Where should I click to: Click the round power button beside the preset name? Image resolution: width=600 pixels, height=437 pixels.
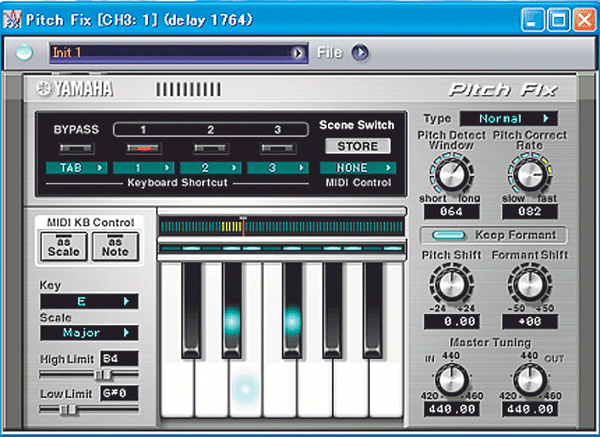tap(24, 52)
